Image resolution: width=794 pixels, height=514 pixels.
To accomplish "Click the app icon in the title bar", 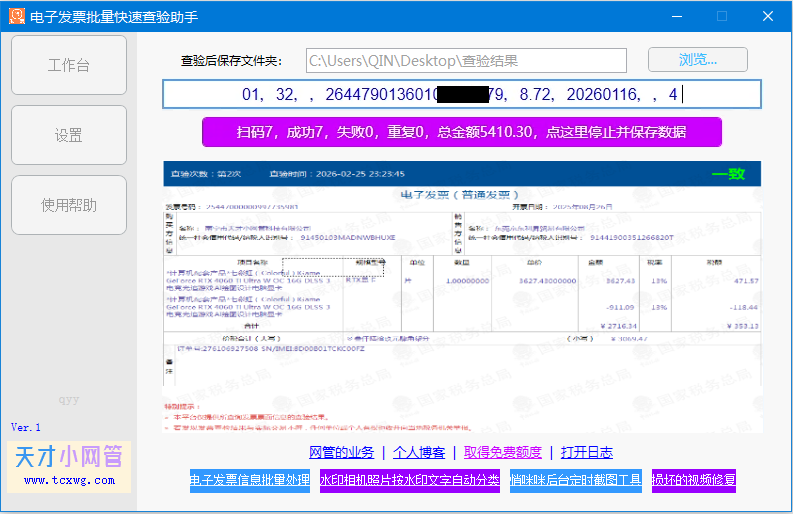I will coord(17,16).
